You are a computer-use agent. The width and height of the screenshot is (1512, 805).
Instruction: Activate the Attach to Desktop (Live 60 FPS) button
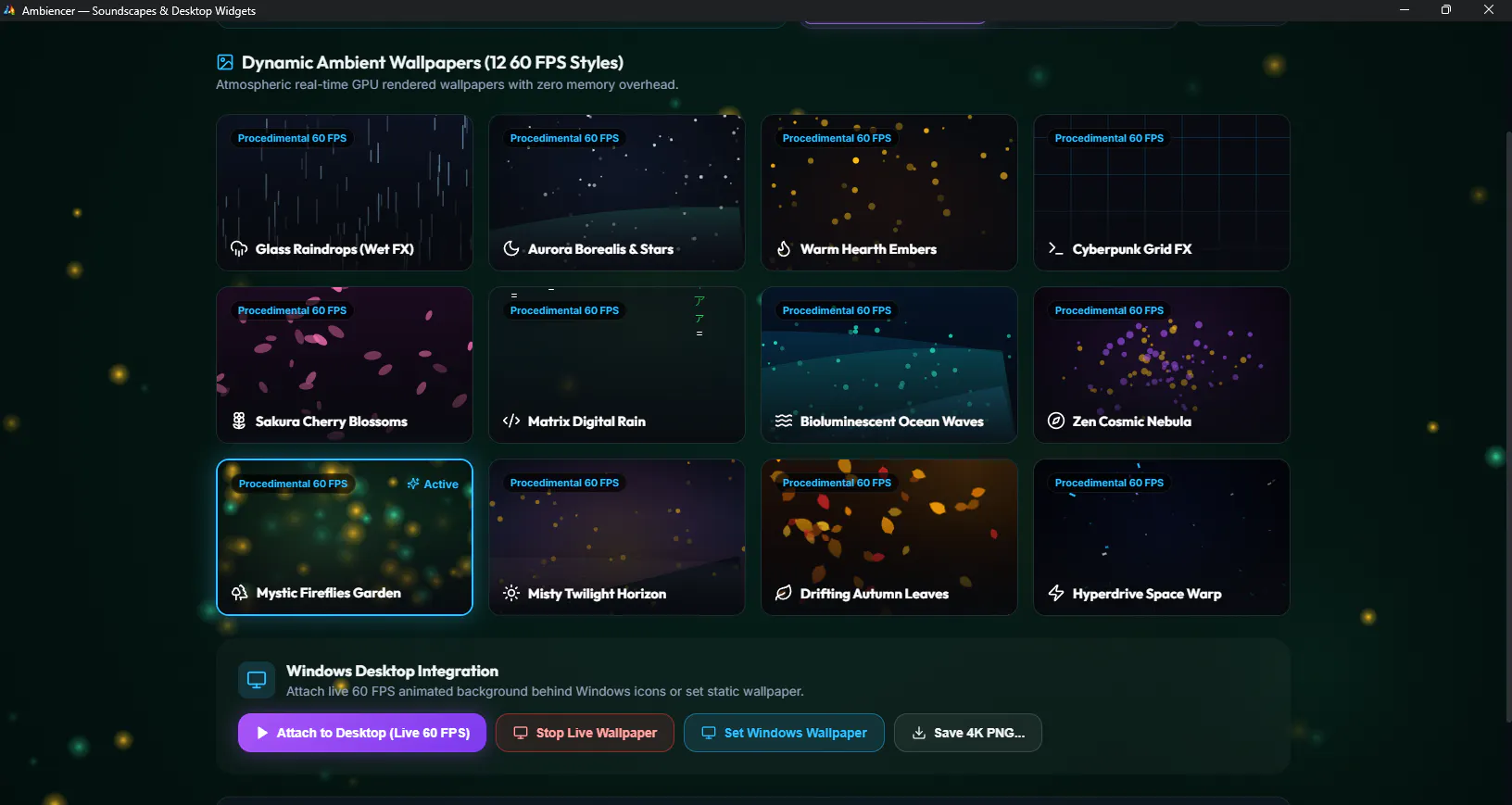coord(362,733)
